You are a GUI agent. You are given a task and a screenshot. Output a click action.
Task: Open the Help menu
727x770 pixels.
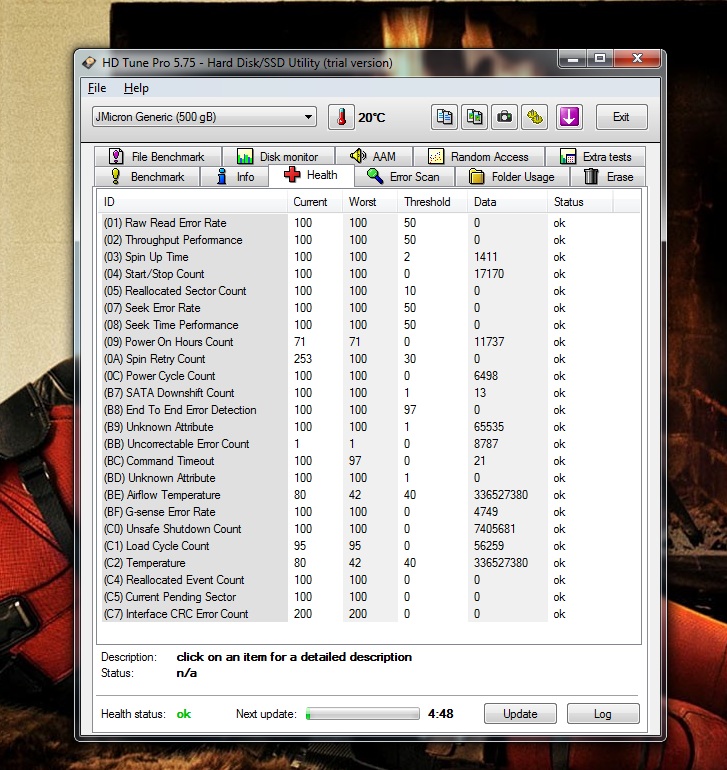[136, 88]
